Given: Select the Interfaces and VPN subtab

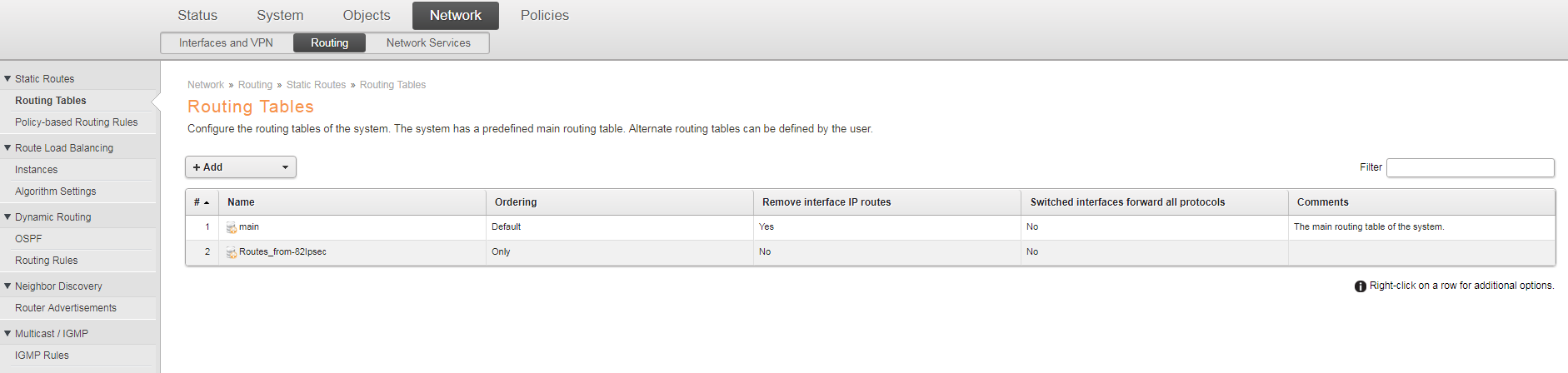Looking at the screenshot, I should pyautogui.click(x=226, y=42).
